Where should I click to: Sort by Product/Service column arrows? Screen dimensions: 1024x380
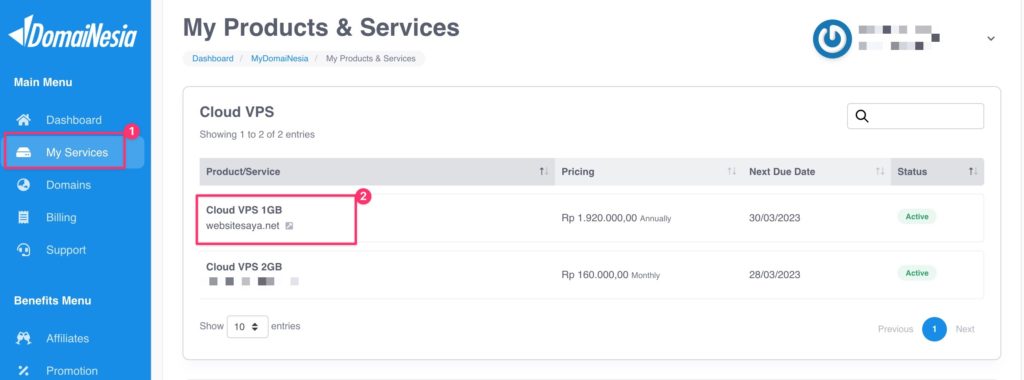tap(543, 172)
